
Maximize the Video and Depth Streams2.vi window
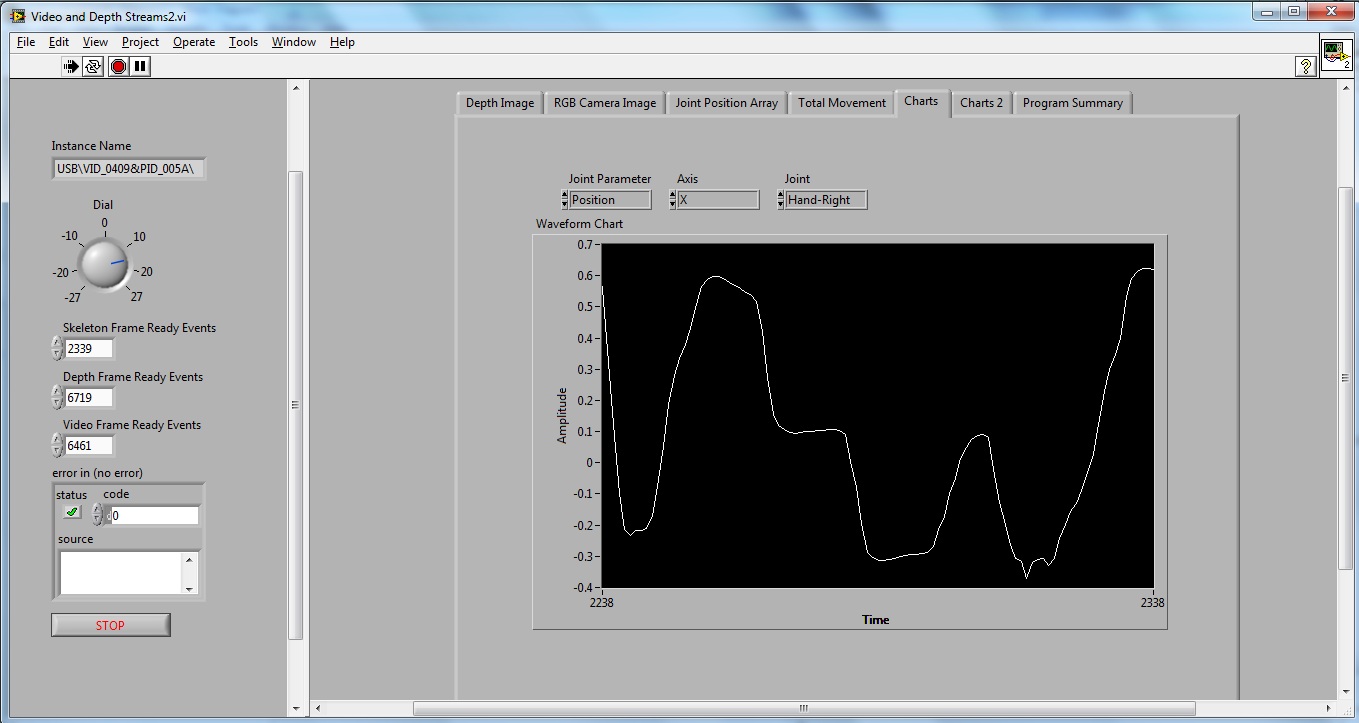point(1294,12)
